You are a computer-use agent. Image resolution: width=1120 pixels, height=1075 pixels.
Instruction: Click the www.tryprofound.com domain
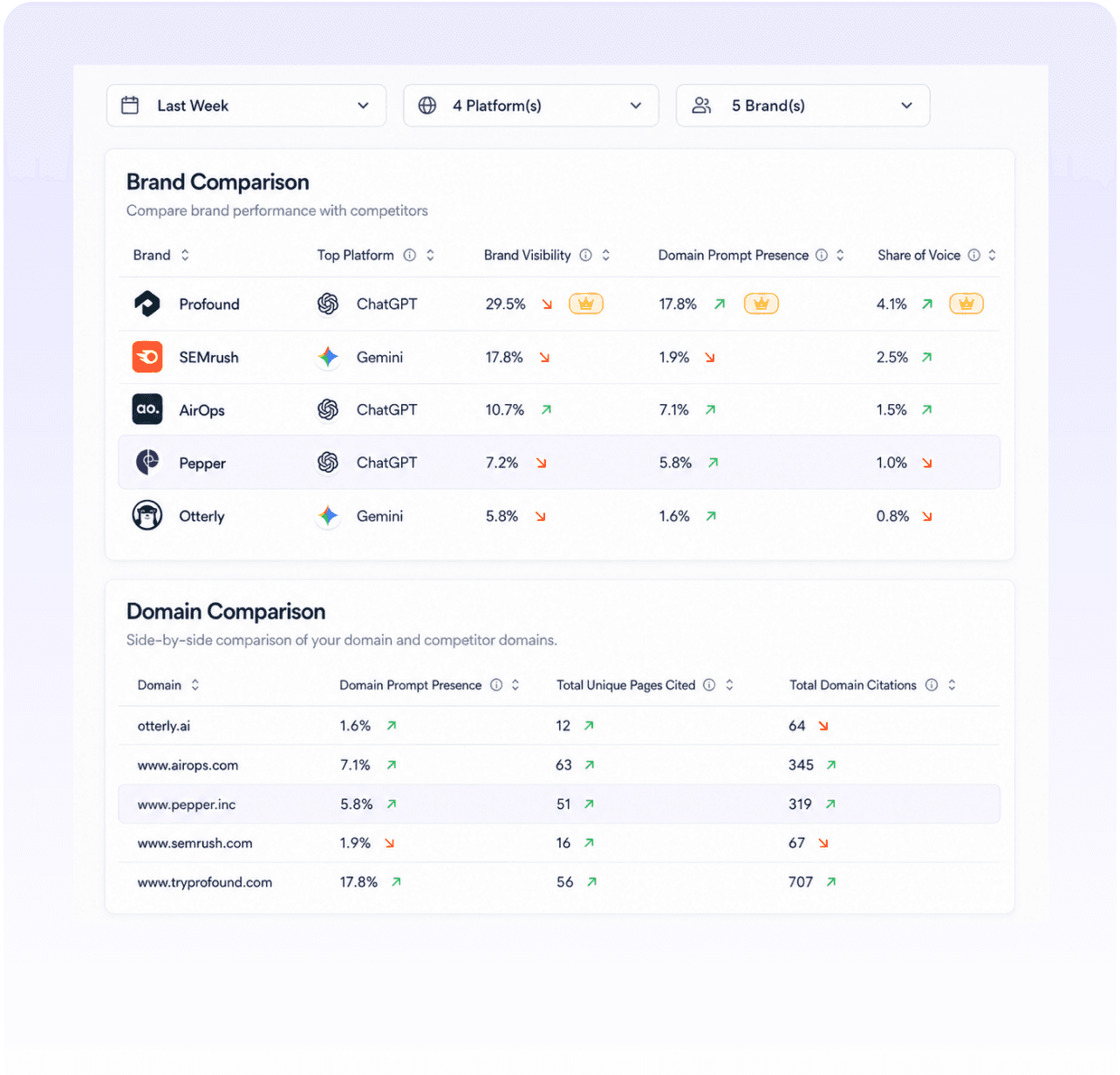pos(205,882)
